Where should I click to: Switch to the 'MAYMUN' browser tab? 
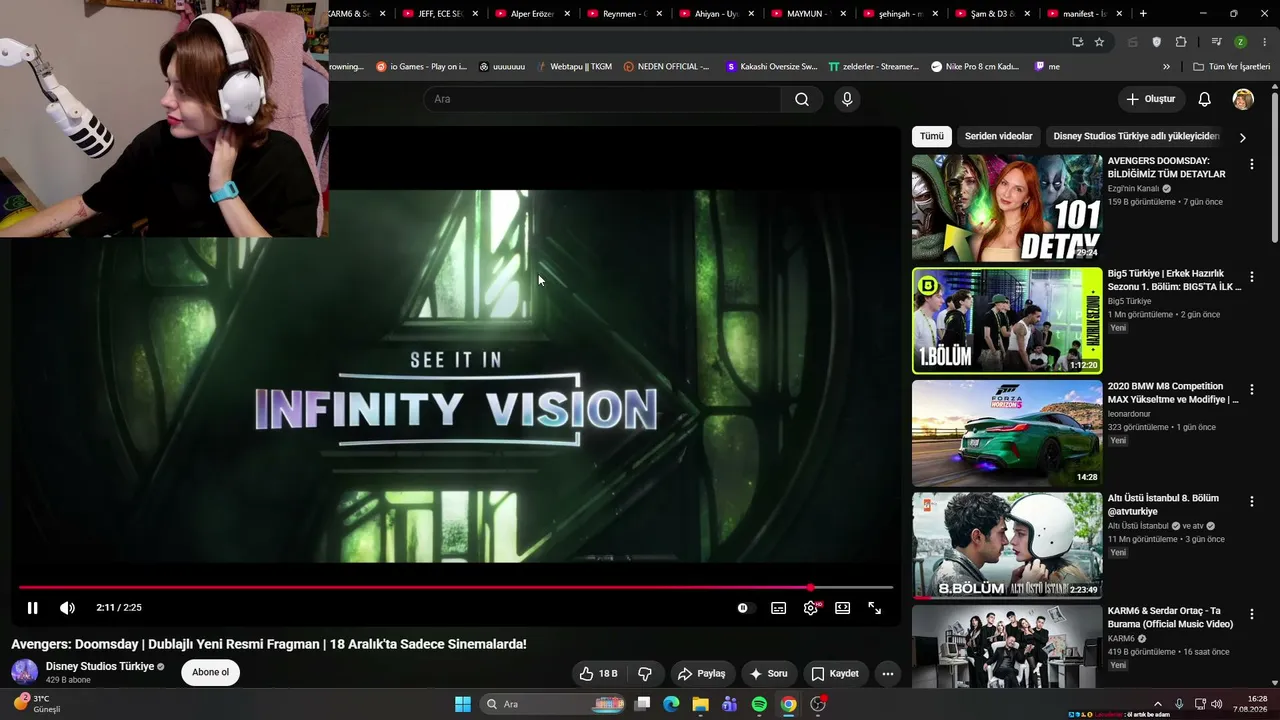pyautogui.click(x=808, y=14)
